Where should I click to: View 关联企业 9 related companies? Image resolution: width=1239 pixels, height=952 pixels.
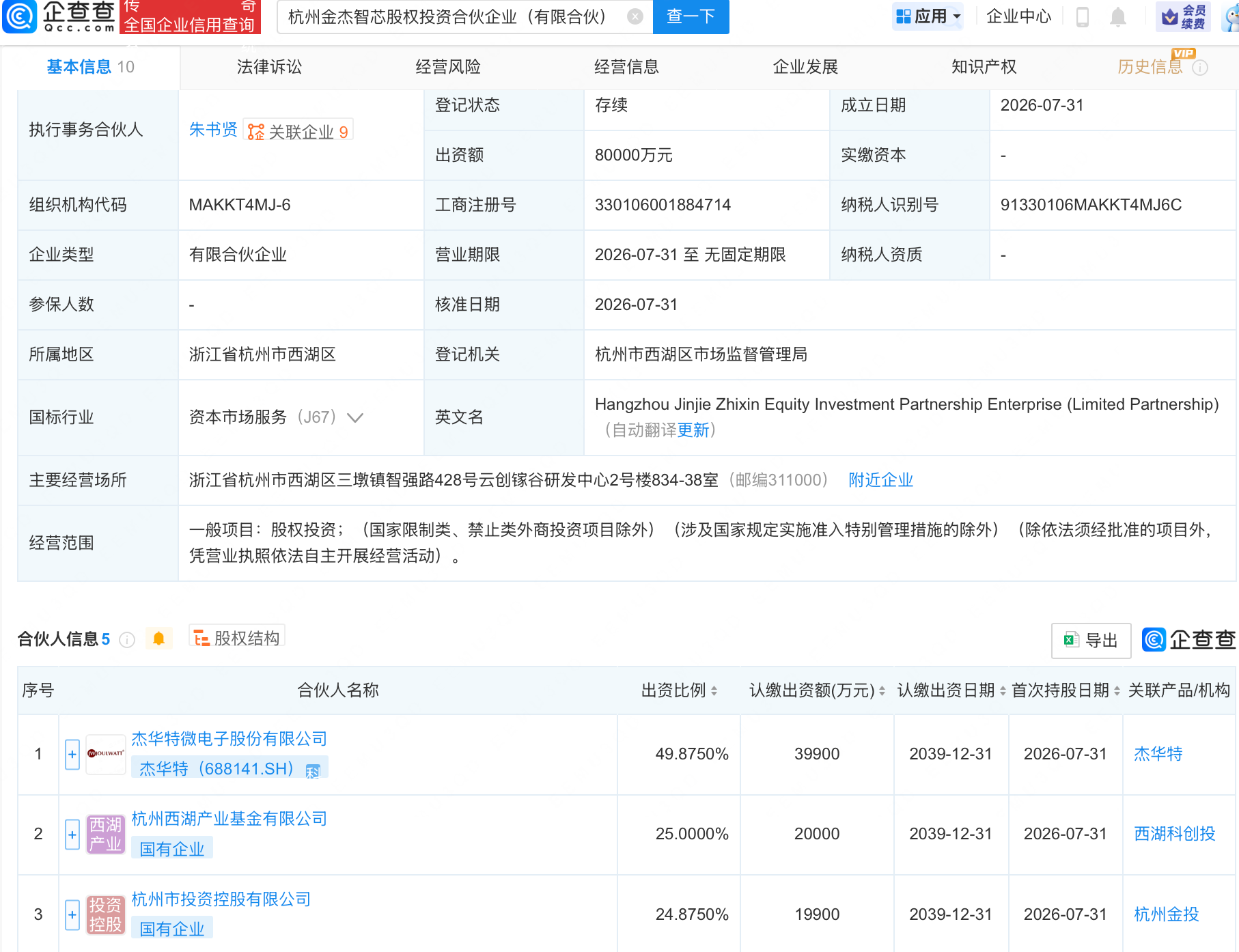click(298, 131)
